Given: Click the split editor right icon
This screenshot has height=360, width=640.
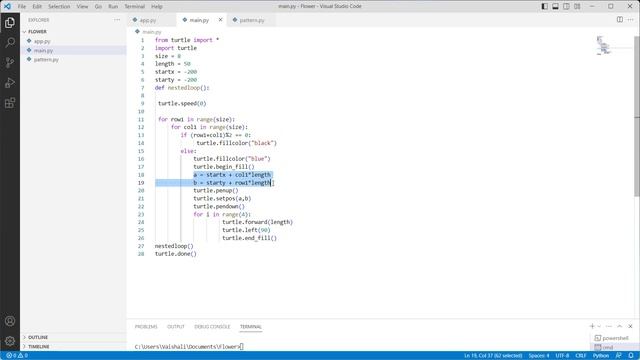Looking at the screenshot, I should 620,20.
